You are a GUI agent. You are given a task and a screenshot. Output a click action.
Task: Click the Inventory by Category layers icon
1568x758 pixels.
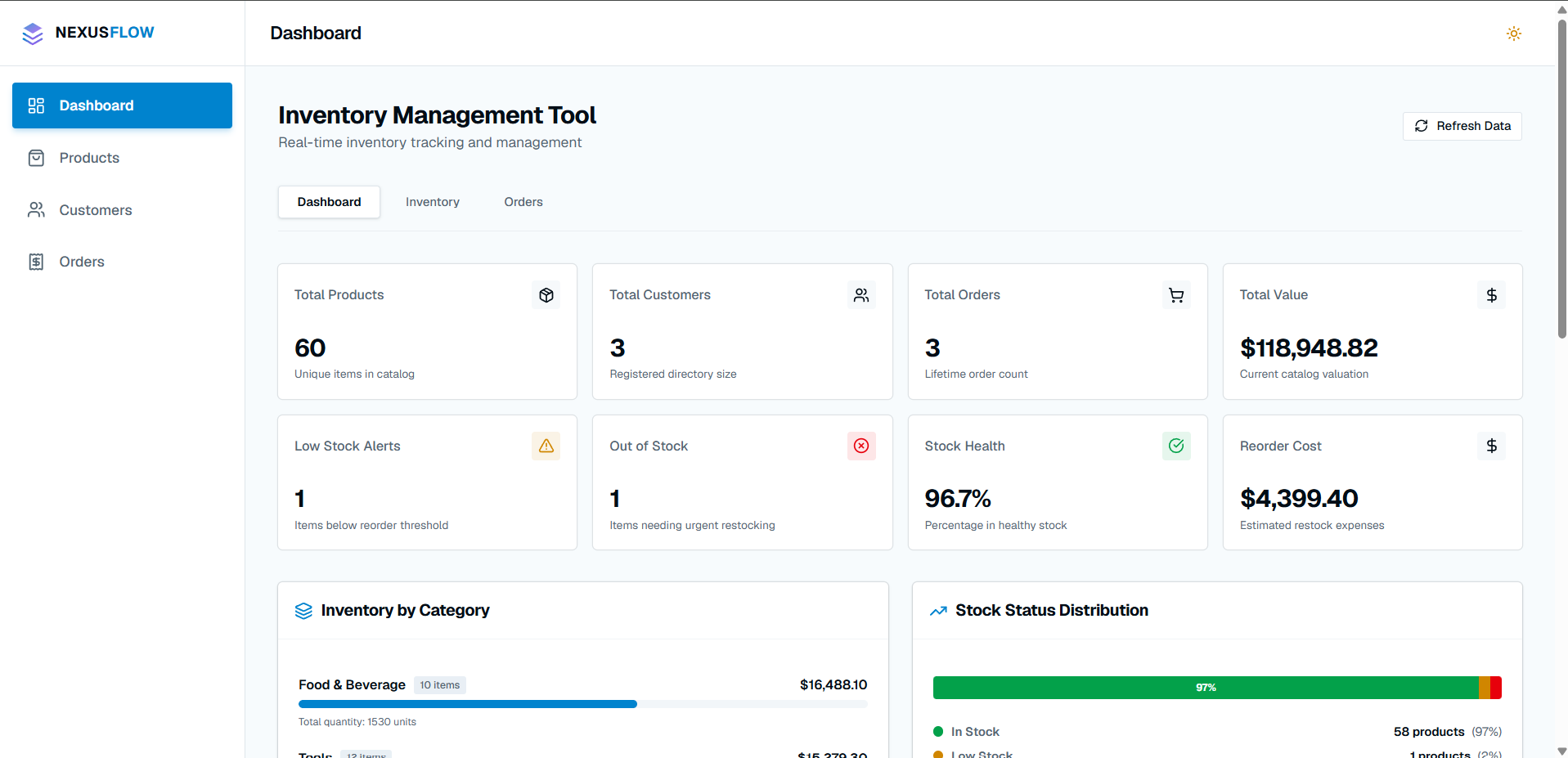click(303, 611)
